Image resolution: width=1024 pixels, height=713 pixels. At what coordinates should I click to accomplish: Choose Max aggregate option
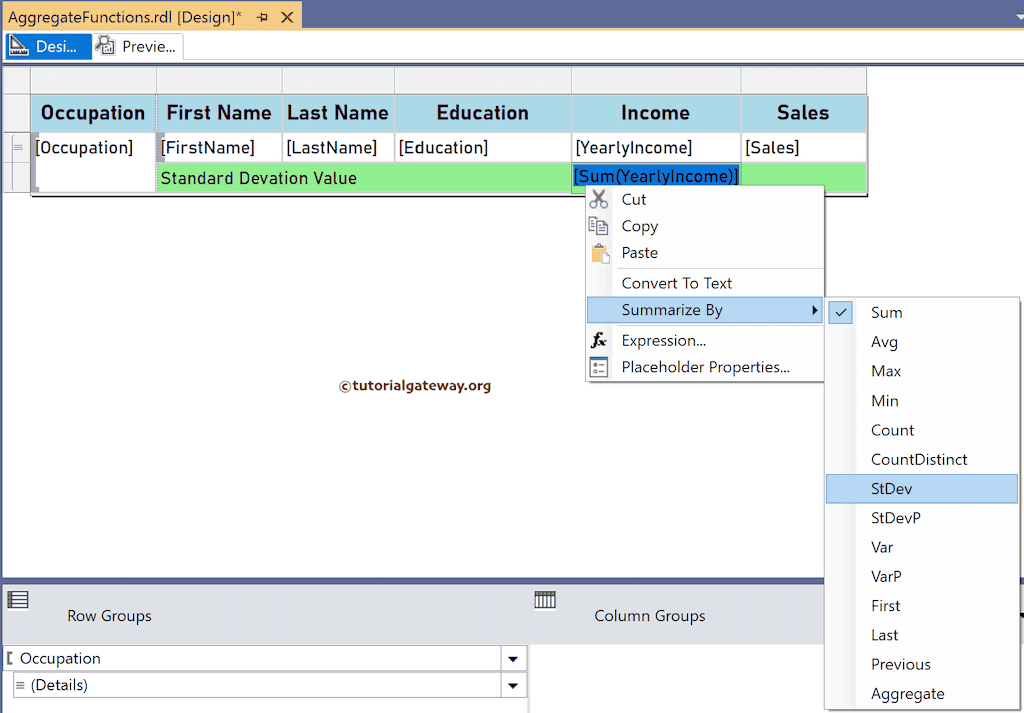(921, 371)
